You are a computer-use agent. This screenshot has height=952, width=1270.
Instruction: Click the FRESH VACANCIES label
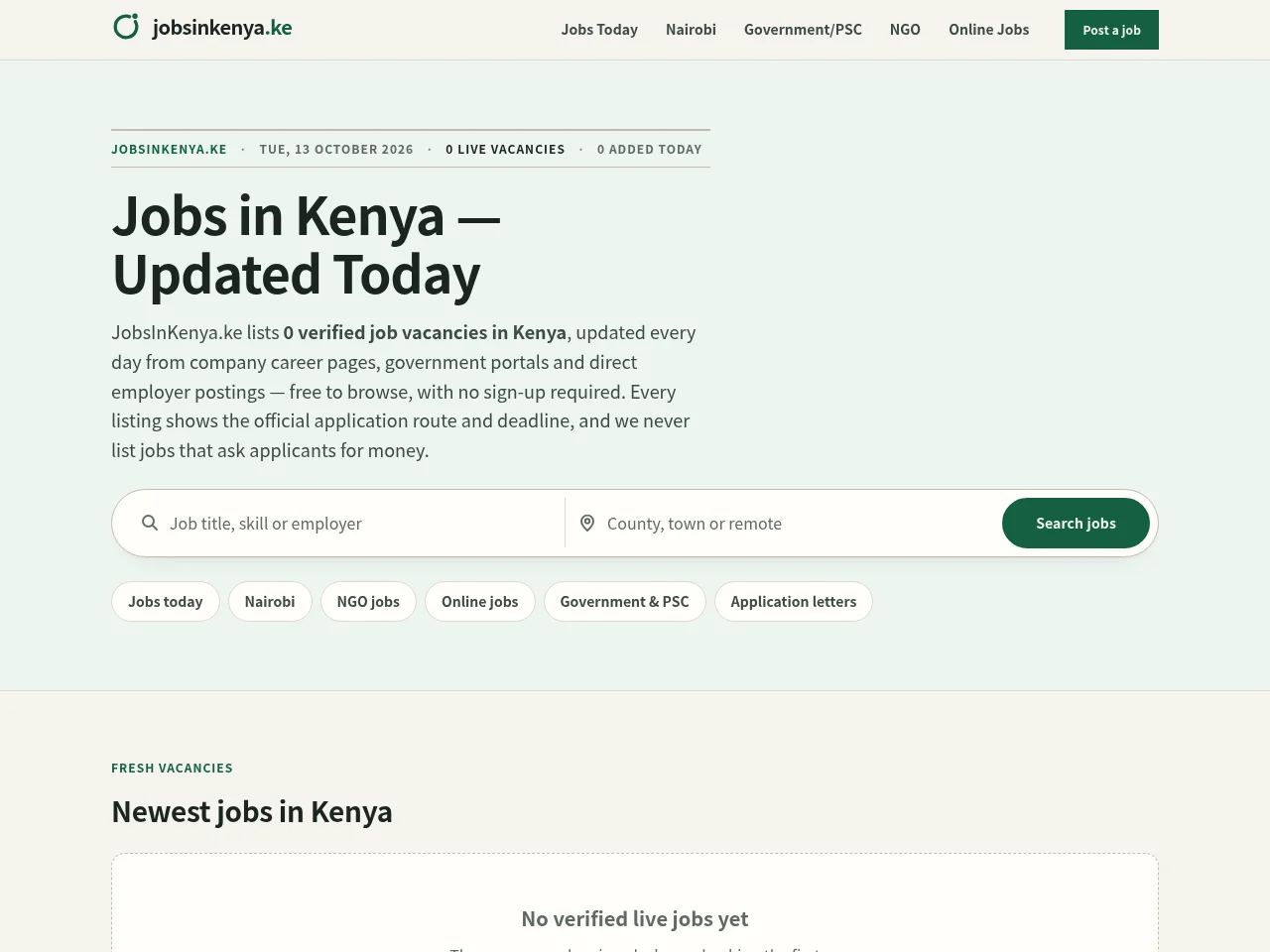pos(172,768)
